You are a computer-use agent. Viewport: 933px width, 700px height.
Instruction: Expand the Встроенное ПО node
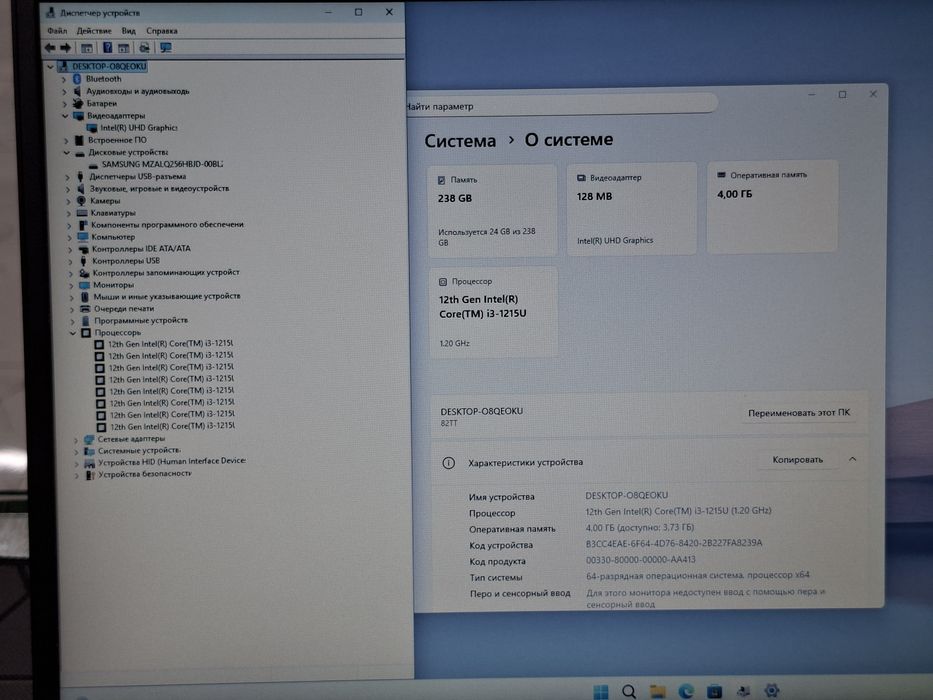tap(66, 140)
